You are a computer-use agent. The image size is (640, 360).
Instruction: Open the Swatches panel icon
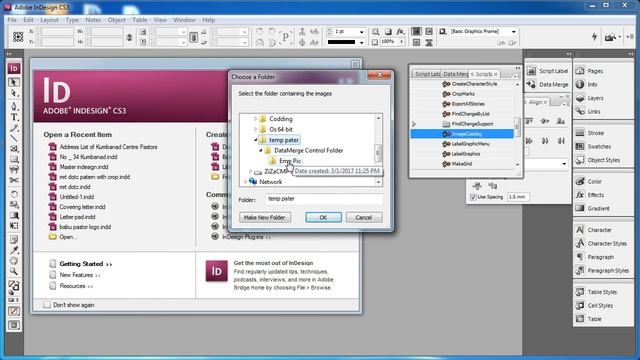[580, 146]
